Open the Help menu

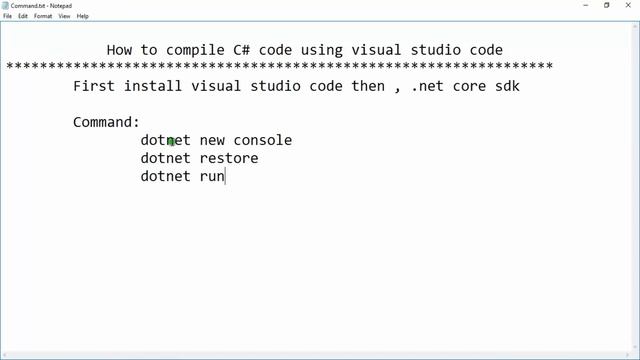coord(82,16)
